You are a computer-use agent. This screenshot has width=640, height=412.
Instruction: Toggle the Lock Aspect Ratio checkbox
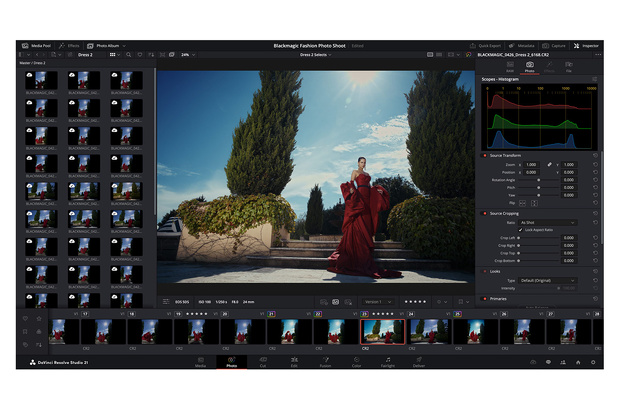pos(520,230)
